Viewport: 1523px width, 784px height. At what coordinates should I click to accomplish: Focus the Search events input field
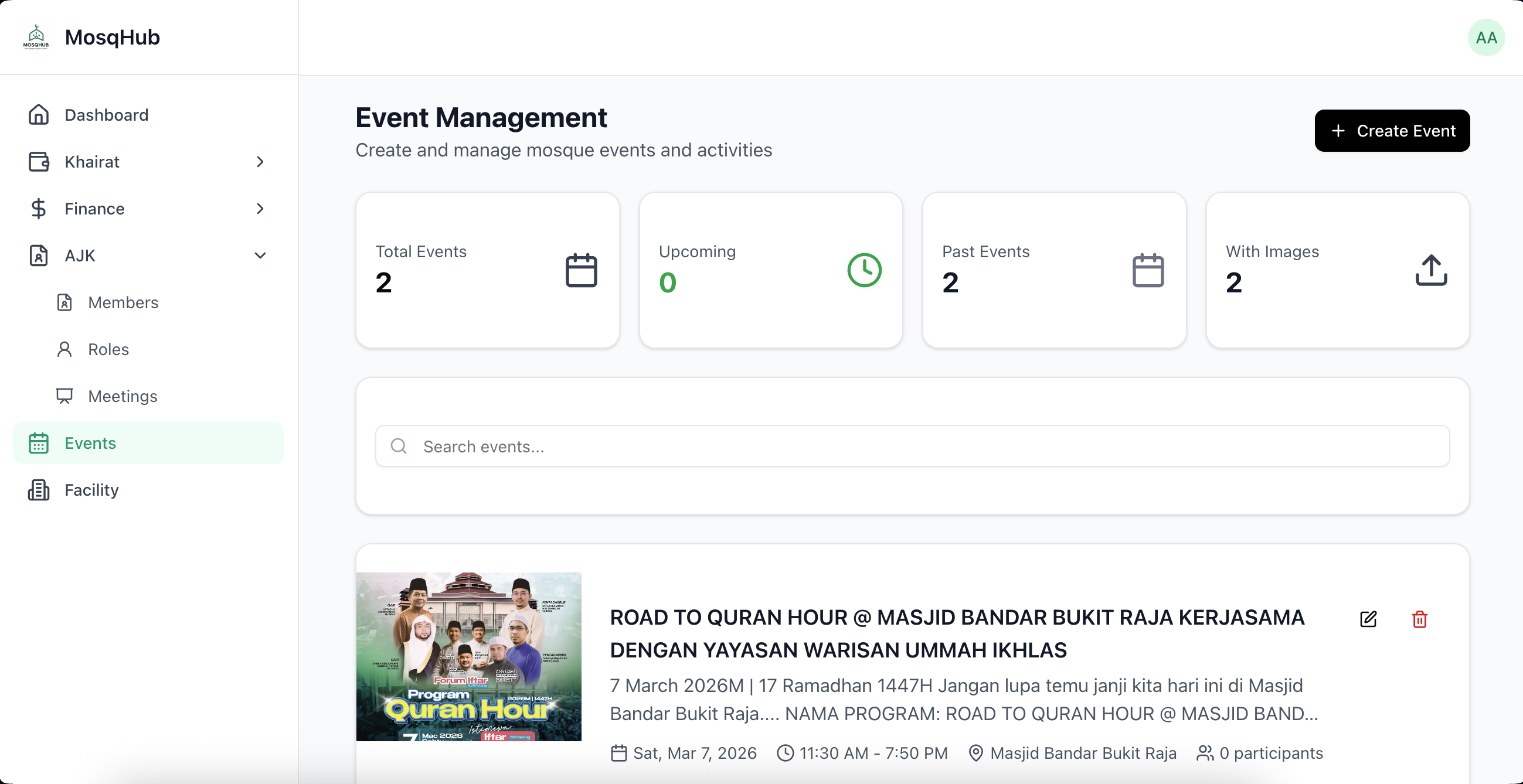coord(912,446)
